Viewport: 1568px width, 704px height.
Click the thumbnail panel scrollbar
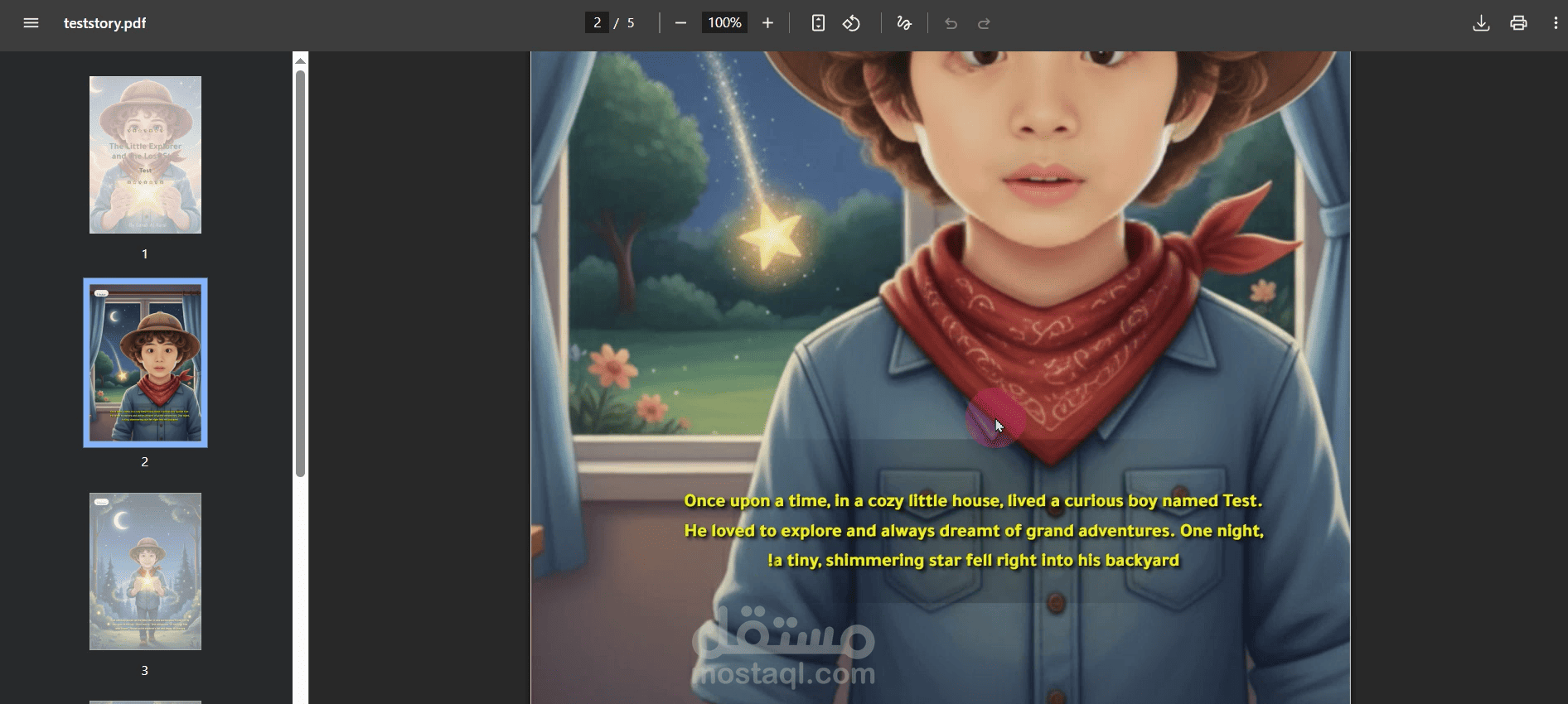pos(300,273)
